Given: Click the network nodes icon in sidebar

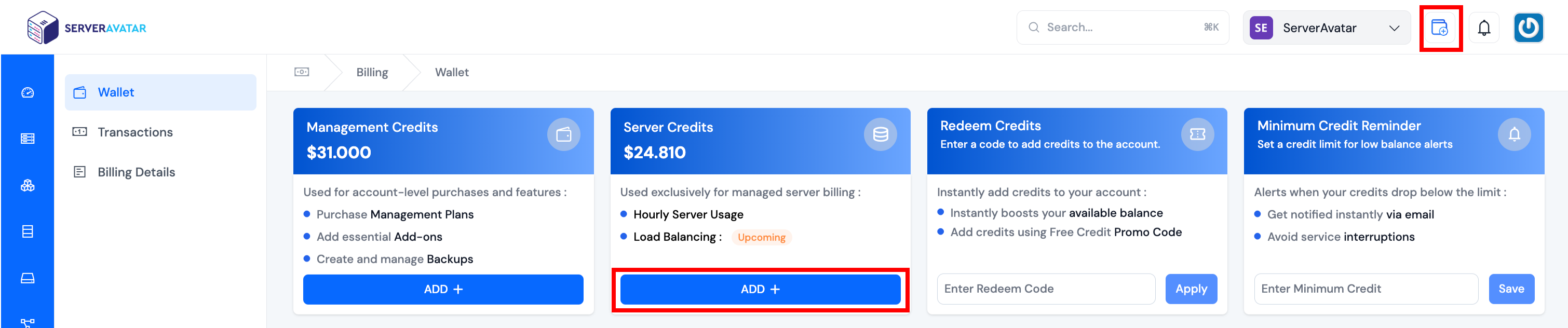Looking at the screenshot, I should pyautogui.click(x=28, y=322).
